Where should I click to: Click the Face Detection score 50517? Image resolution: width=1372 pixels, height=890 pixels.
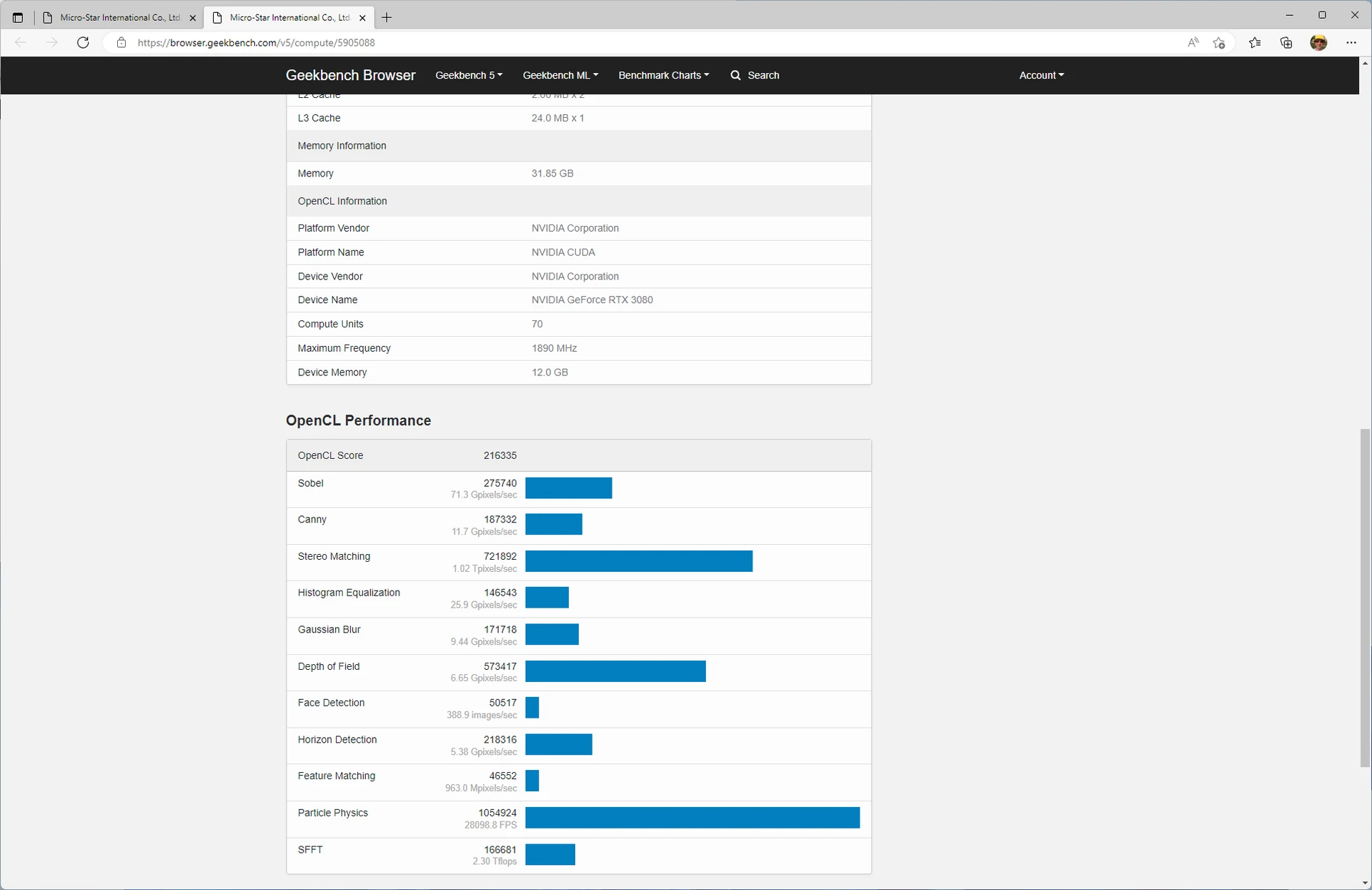tap(502, 703)
